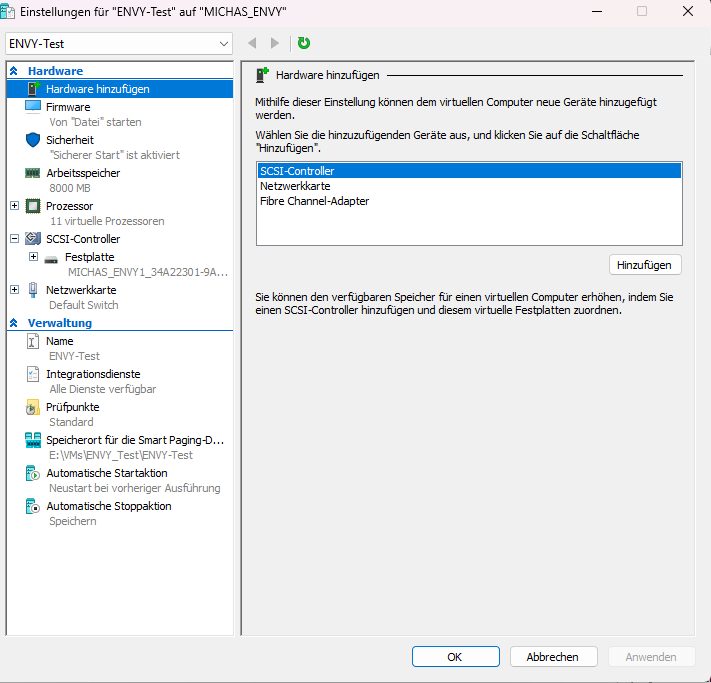Click the 'Default Switch' text
Screen dimensions: 711x683
point(84,305)
